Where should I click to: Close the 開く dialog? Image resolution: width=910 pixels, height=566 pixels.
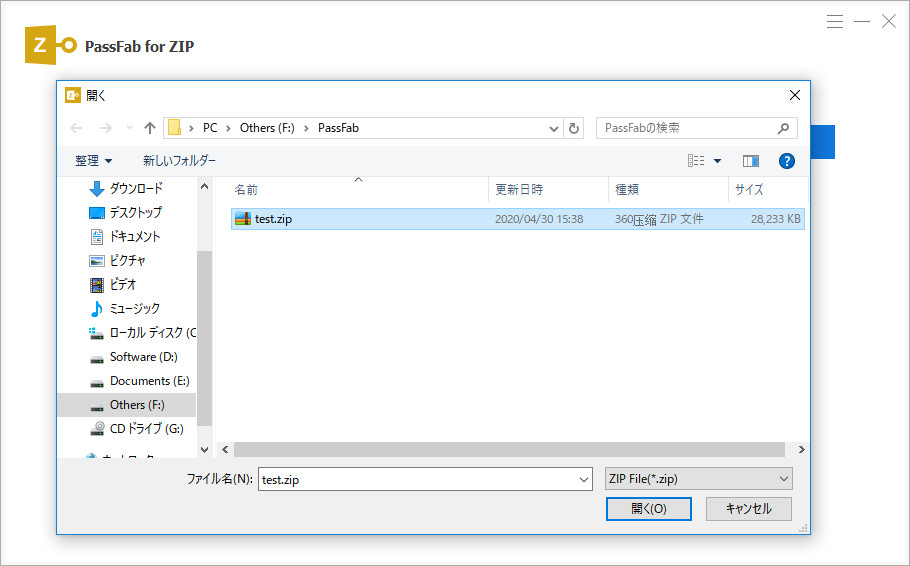(x=795, y=95)
